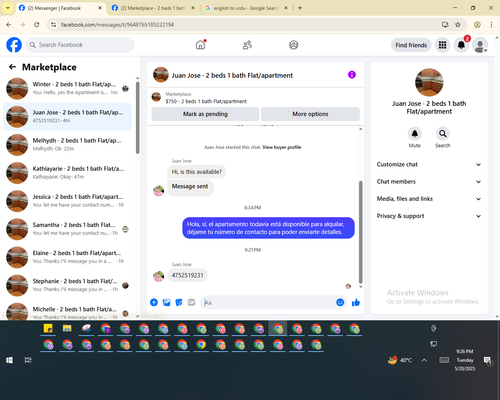Reload the browser page

click(x=37, y=24)
